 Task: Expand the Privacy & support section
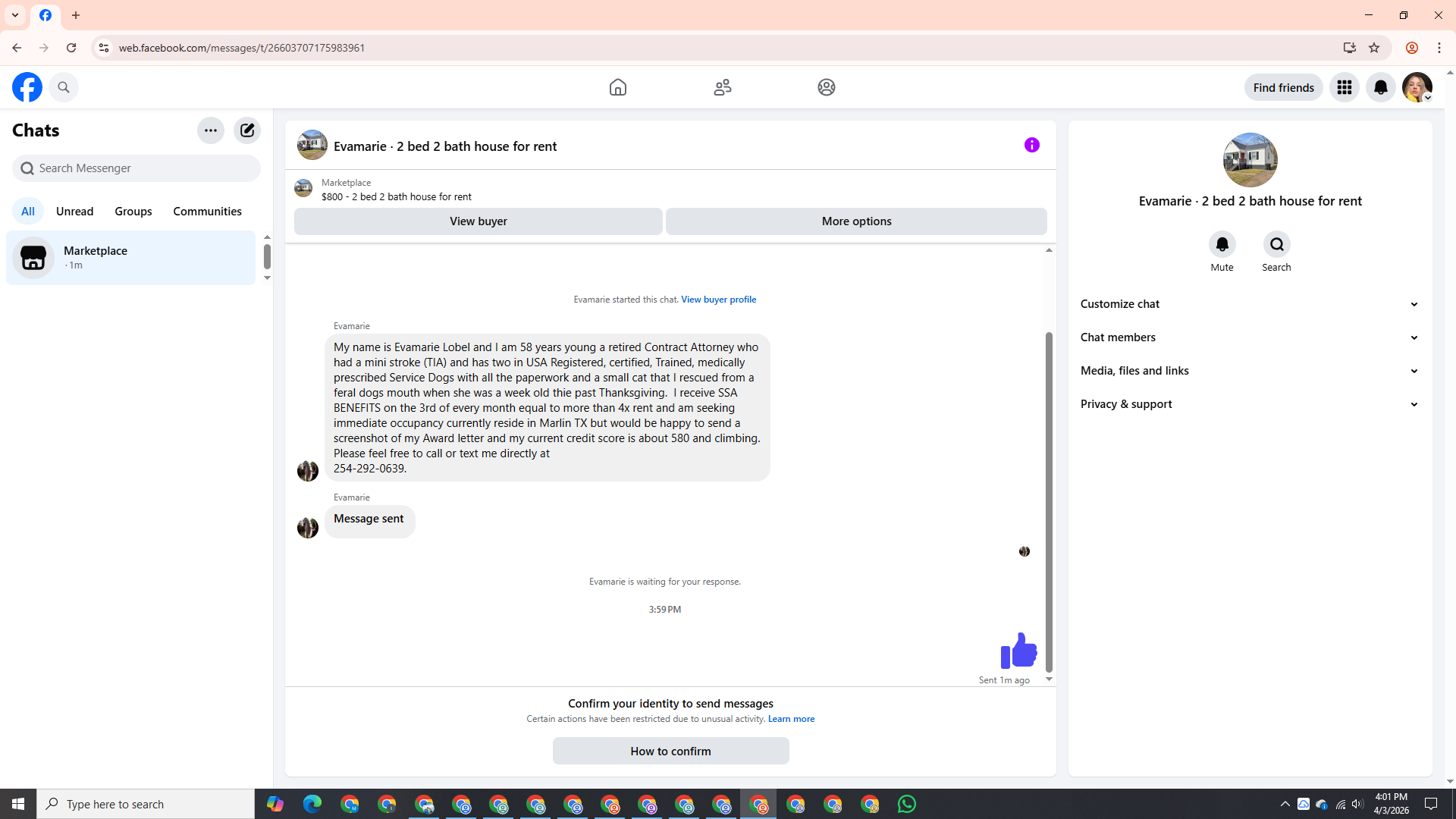pyautogui.click(x=1249, y=404)
